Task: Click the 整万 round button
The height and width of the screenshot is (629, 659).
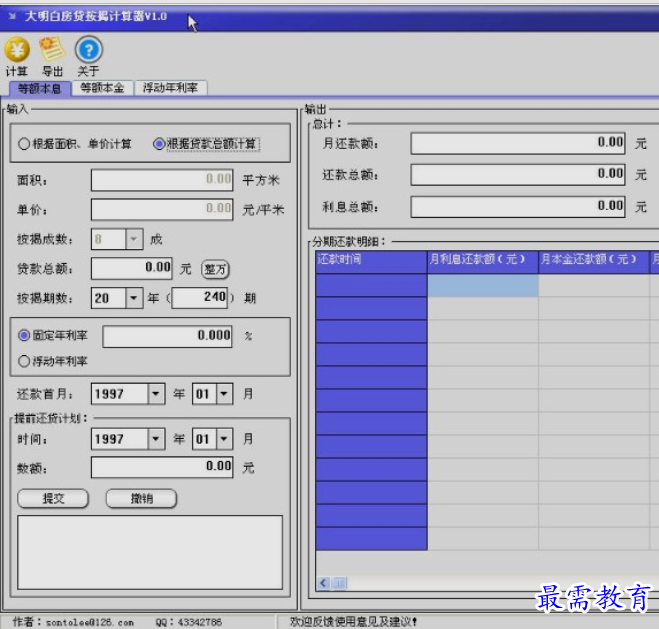Action: [x=215, y=269]
